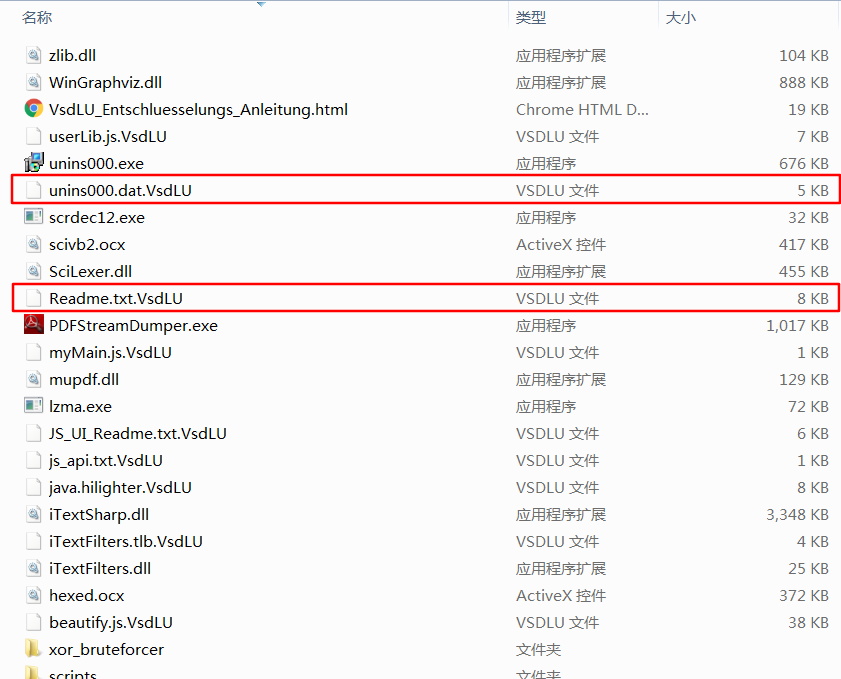Sort files by the 大小 column header
The height and width of the screenshot is (679, 841).
click(x=681, y=18)
